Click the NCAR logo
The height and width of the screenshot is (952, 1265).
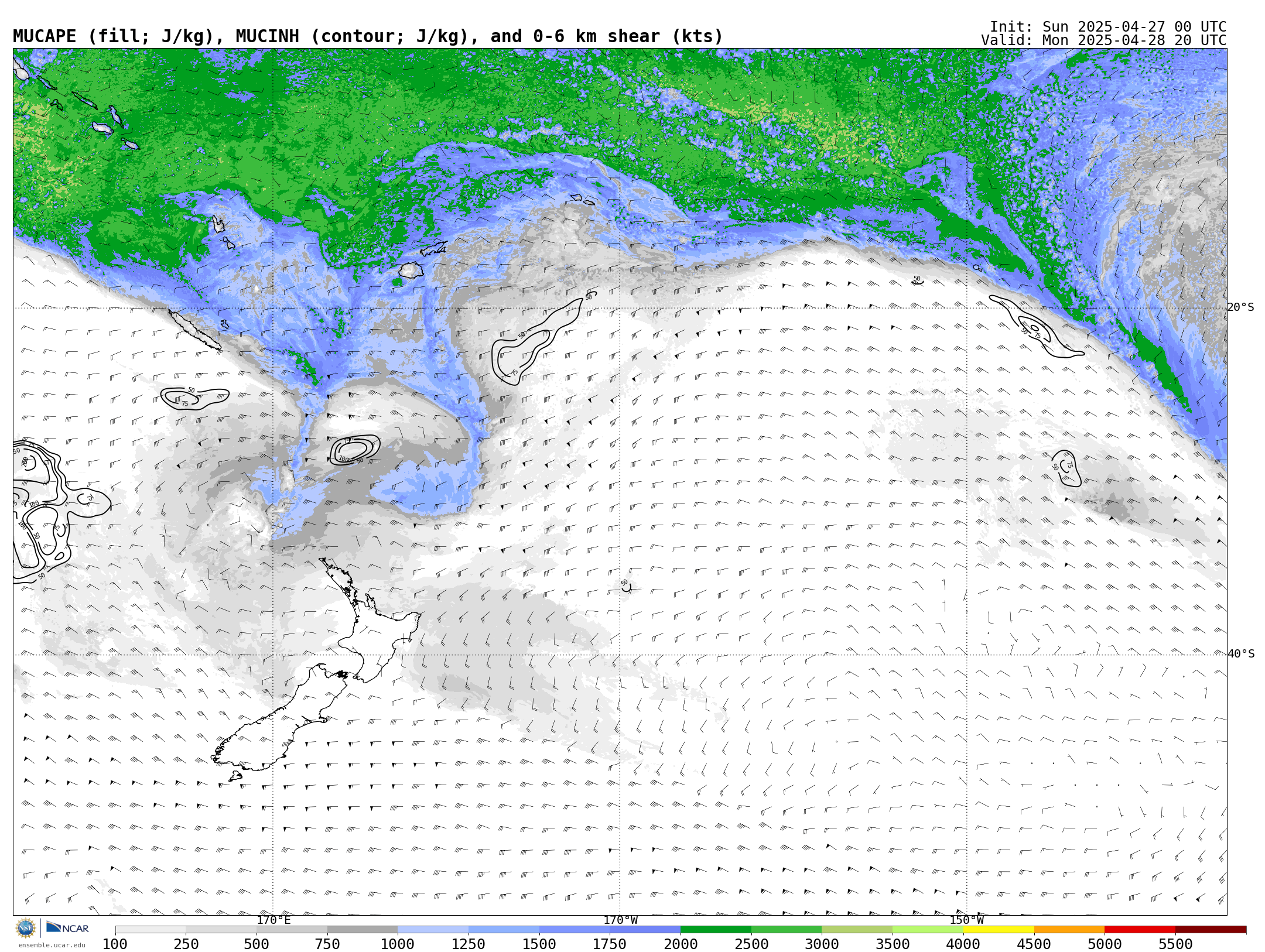point(67,928)
